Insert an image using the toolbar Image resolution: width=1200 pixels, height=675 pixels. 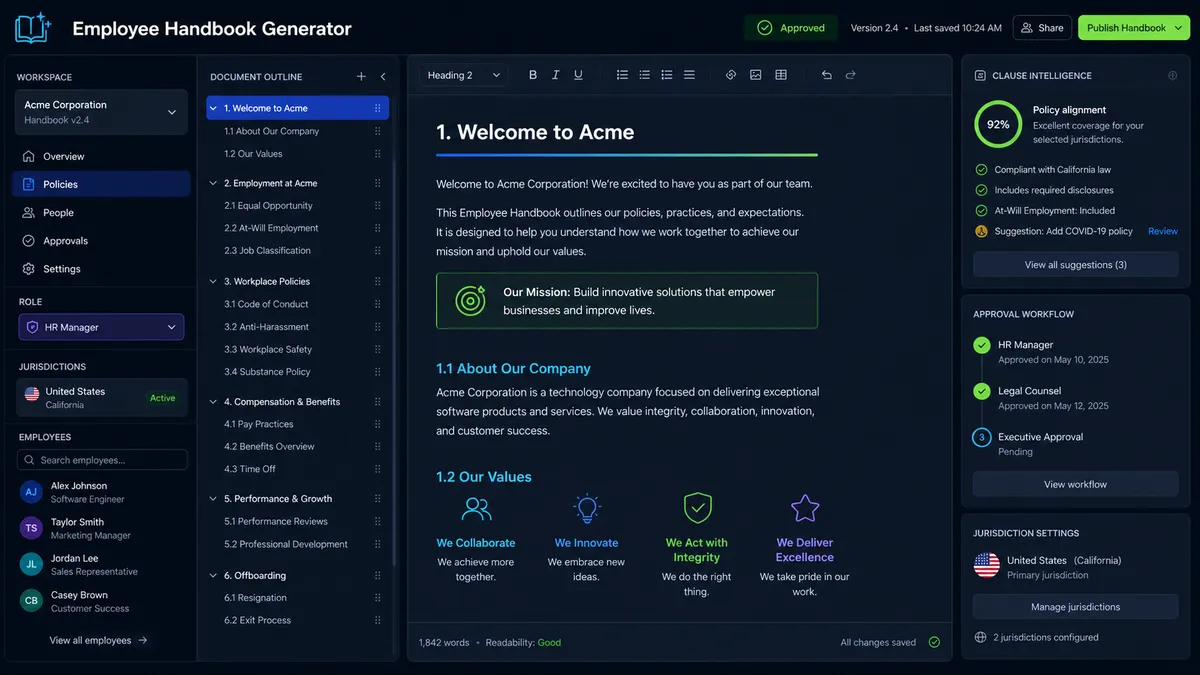point(755,75)
